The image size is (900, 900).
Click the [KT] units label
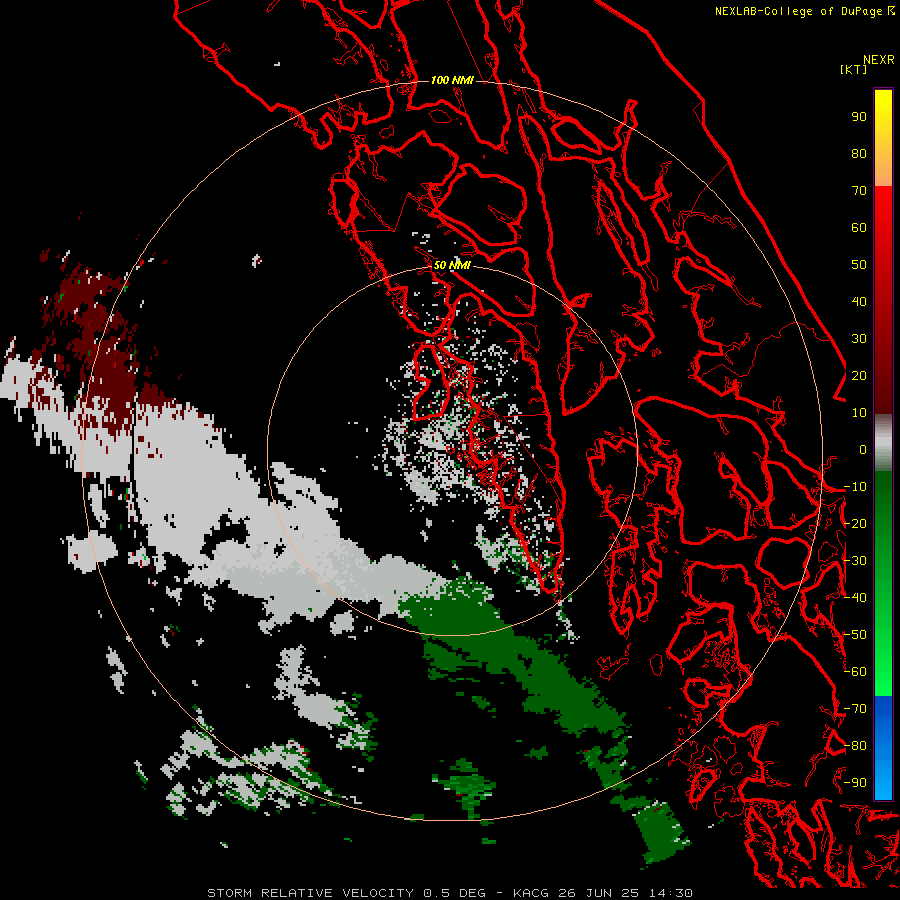[x=853, y=69]
